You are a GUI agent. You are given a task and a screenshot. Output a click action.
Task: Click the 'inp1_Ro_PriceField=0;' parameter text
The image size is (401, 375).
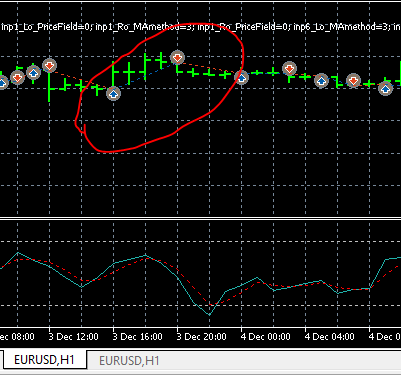point(244,27)
